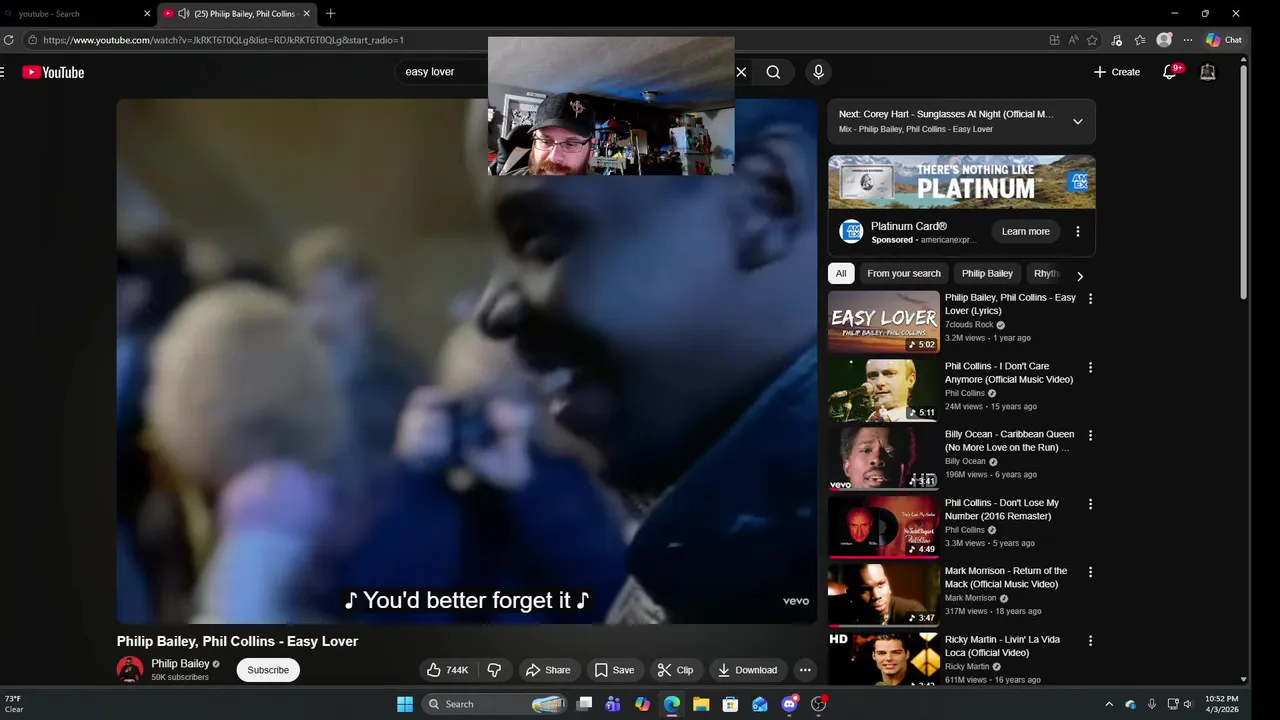Open the Phil Collins I Don't Care Anymore thumbnail
This screenshot has width=1280, height=720.
point(884,390)
